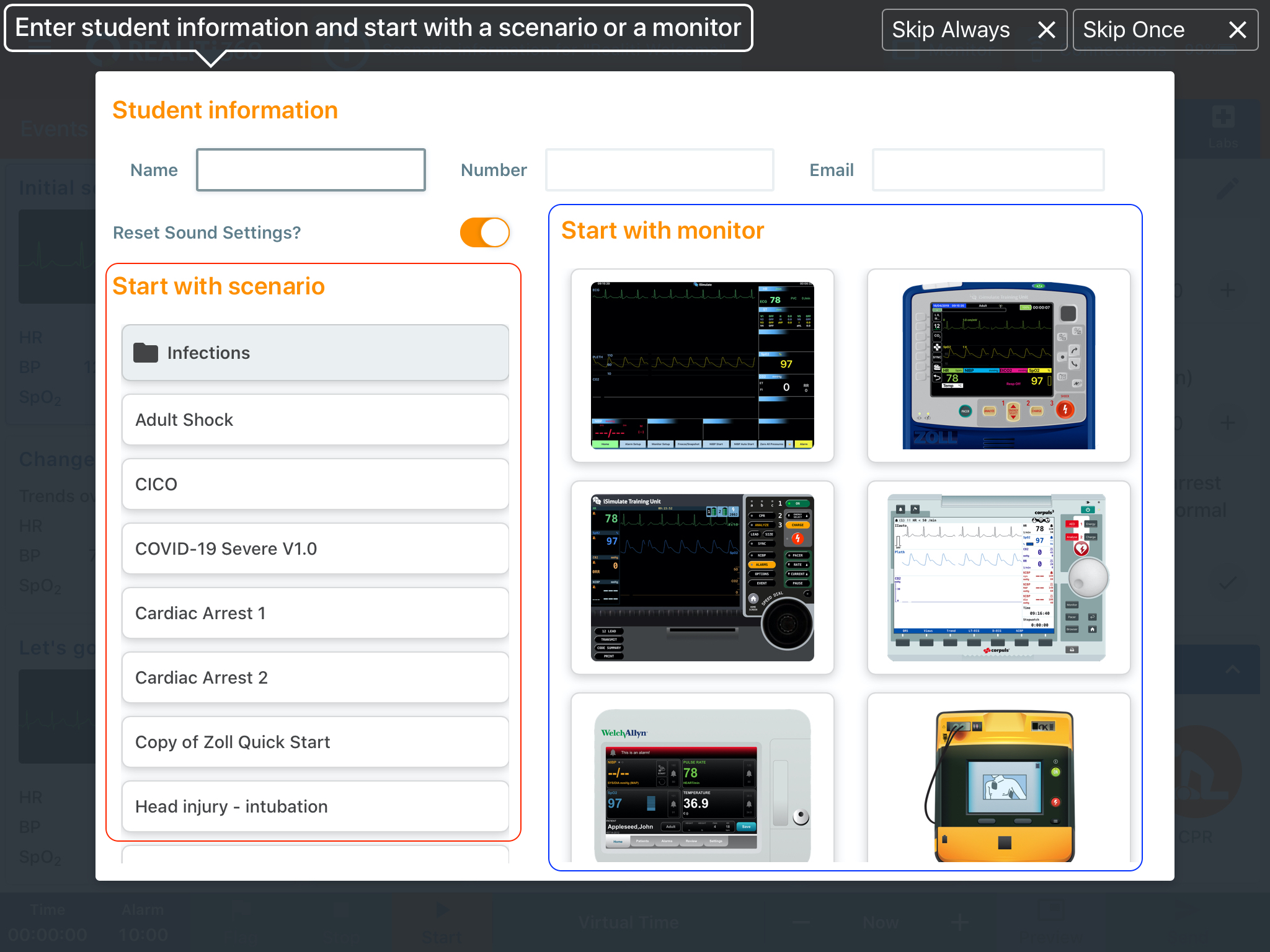Select the Zoll defibrillator monitor thumbnail
Image resolution: width=1270 pixels, height=952 pixels.
pyautogui.click(x=998, y=366)
